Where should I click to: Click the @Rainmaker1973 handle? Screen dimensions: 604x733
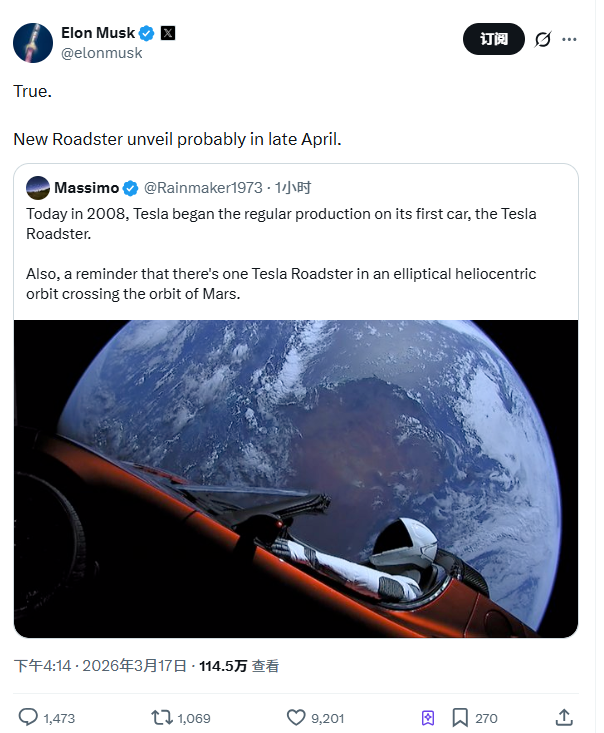click(x=203, y=188)
